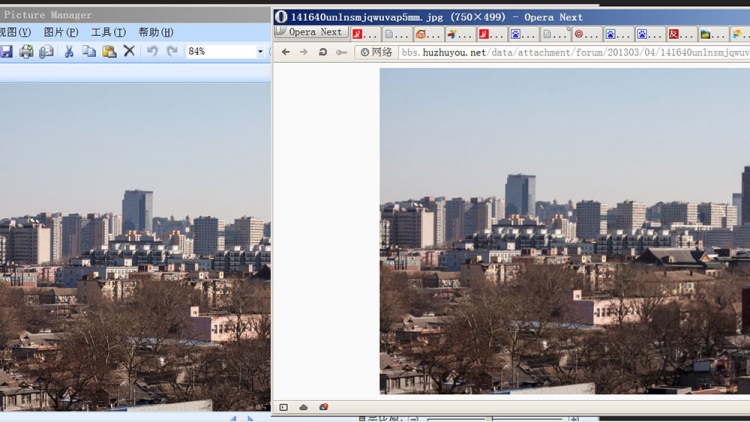Click the Opera Turbo icon in status bar
750x422 pixels.
pyautogui.click(x=323, y=407)
